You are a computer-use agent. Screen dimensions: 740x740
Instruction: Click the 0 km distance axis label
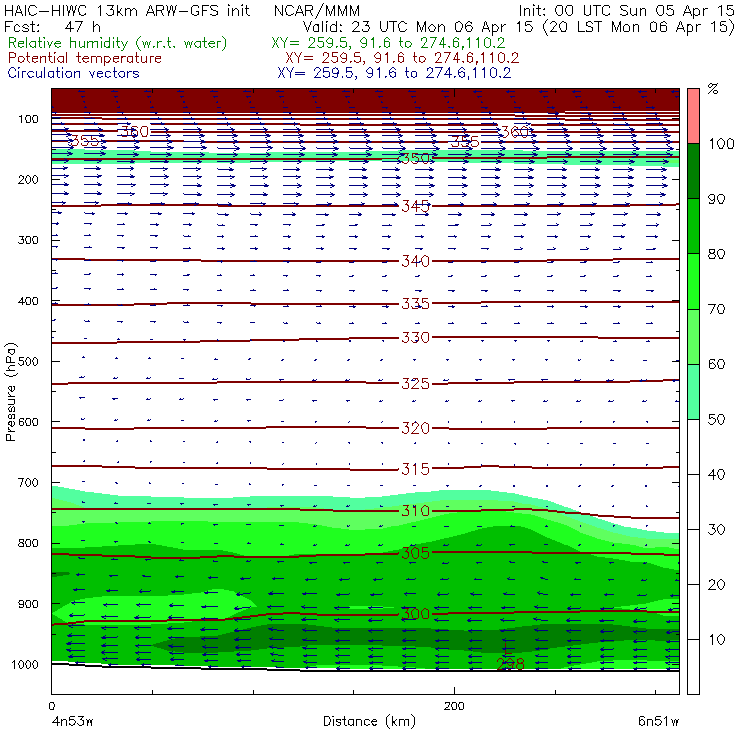51,706
